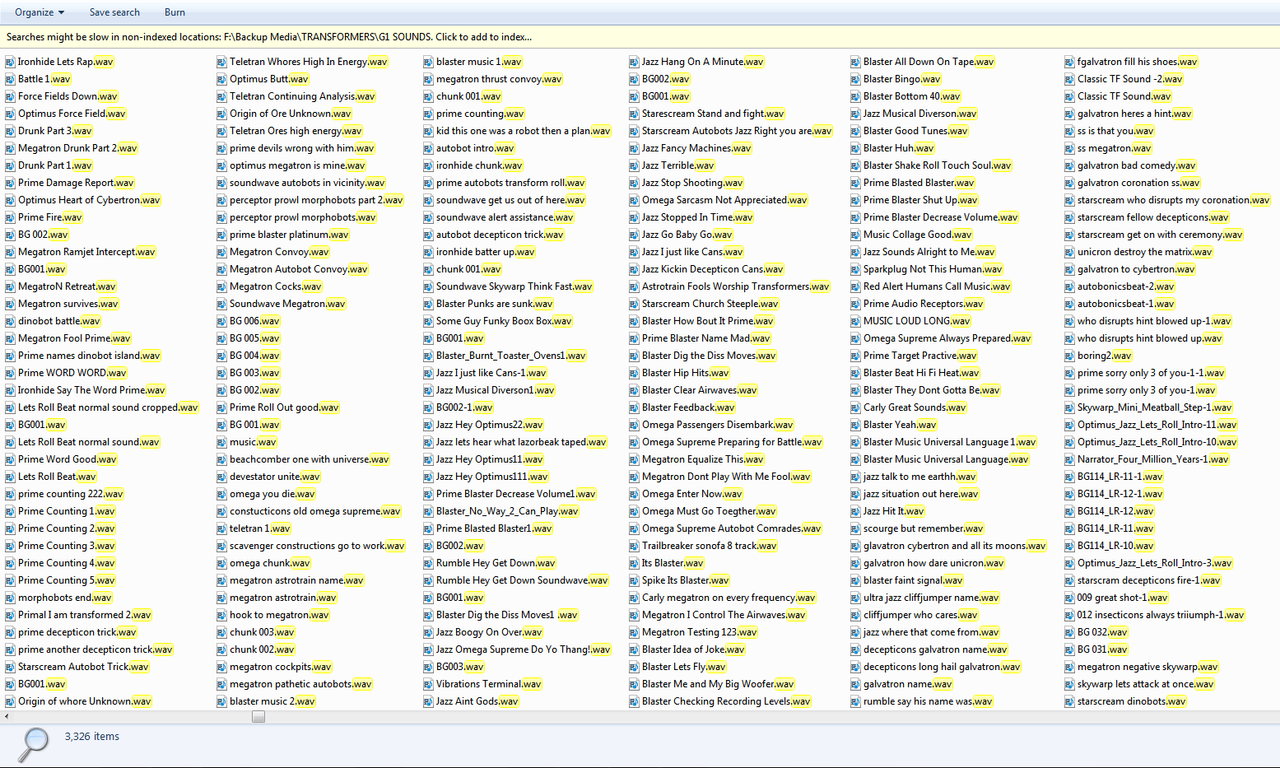
Task: Click the 3,326 items status text
Action: (92, 736)
